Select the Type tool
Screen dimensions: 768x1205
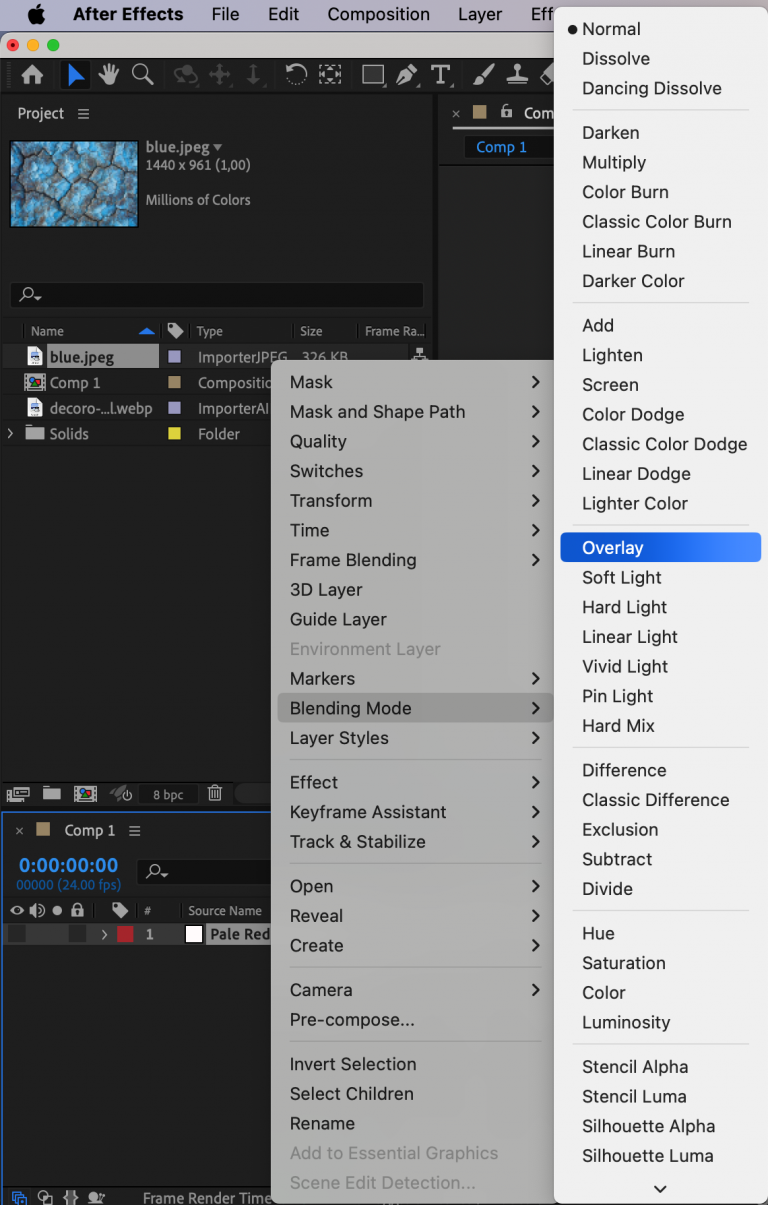441,74
